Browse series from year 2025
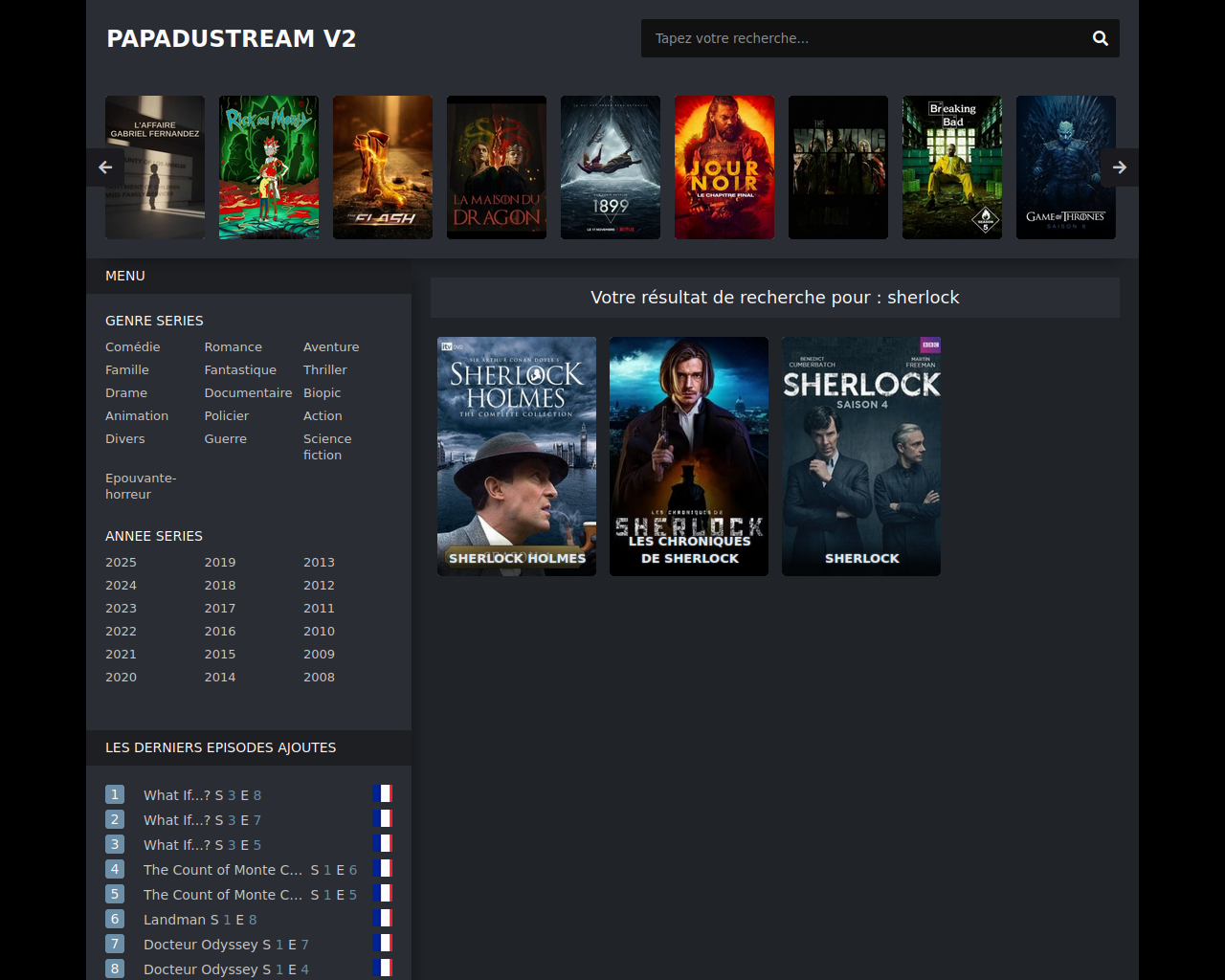 tap(121, 562)
